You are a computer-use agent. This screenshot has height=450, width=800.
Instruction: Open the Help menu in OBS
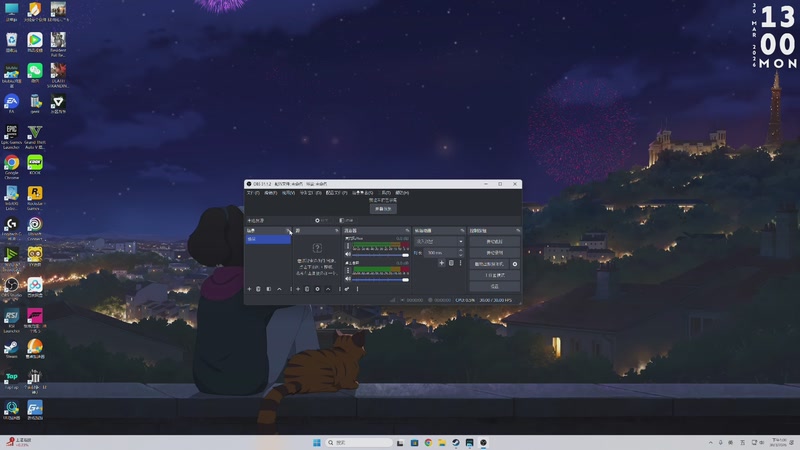click(x=402, y=193)
